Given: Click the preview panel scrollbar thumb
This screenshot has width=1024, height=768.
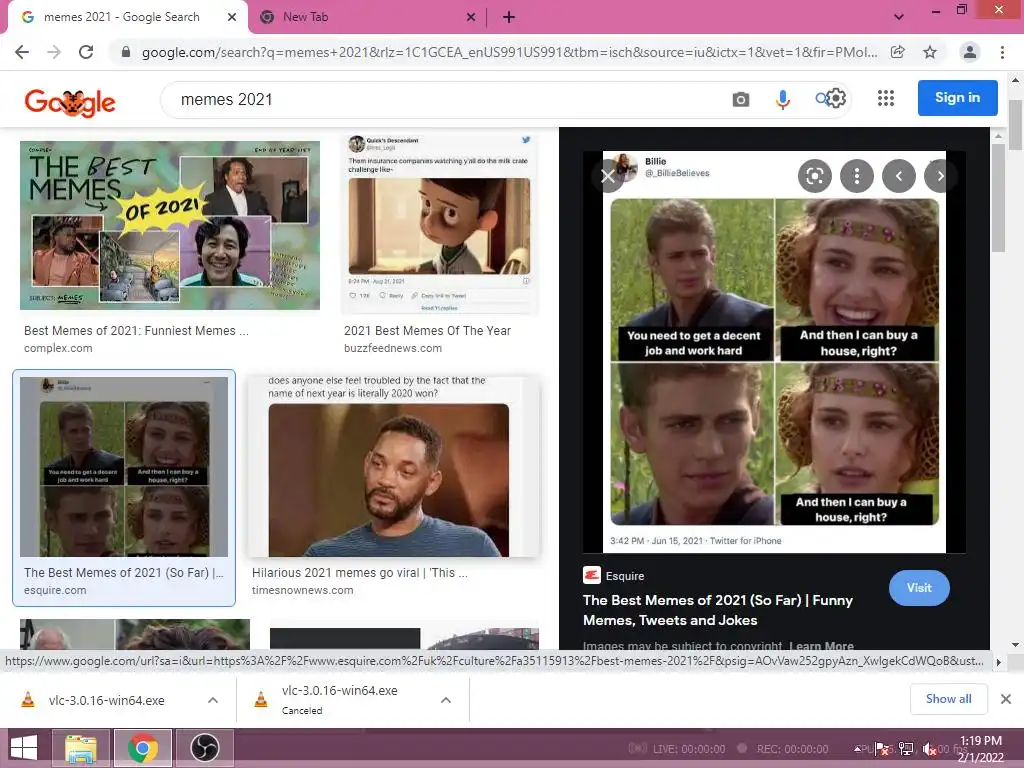Looking at the screenshot, I should coord(998,198).
